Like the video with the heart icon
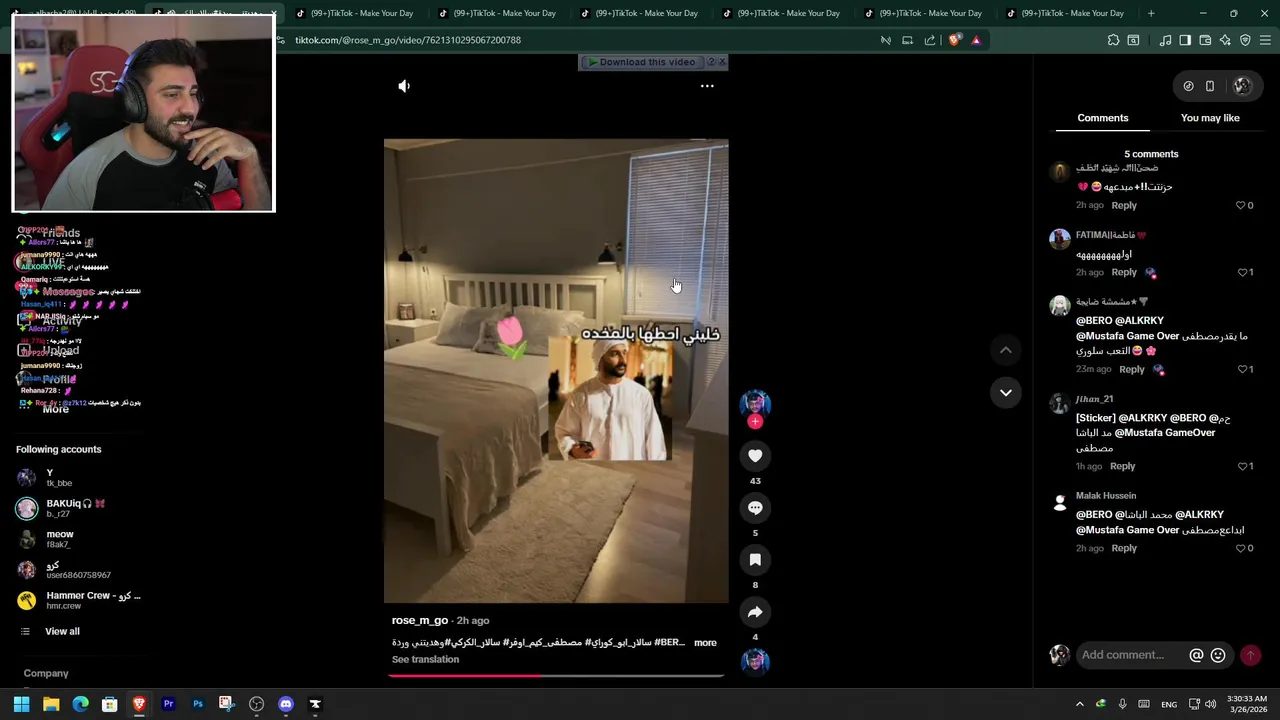The width and height of the screenshot is (1280, 720). pos(755,456)
